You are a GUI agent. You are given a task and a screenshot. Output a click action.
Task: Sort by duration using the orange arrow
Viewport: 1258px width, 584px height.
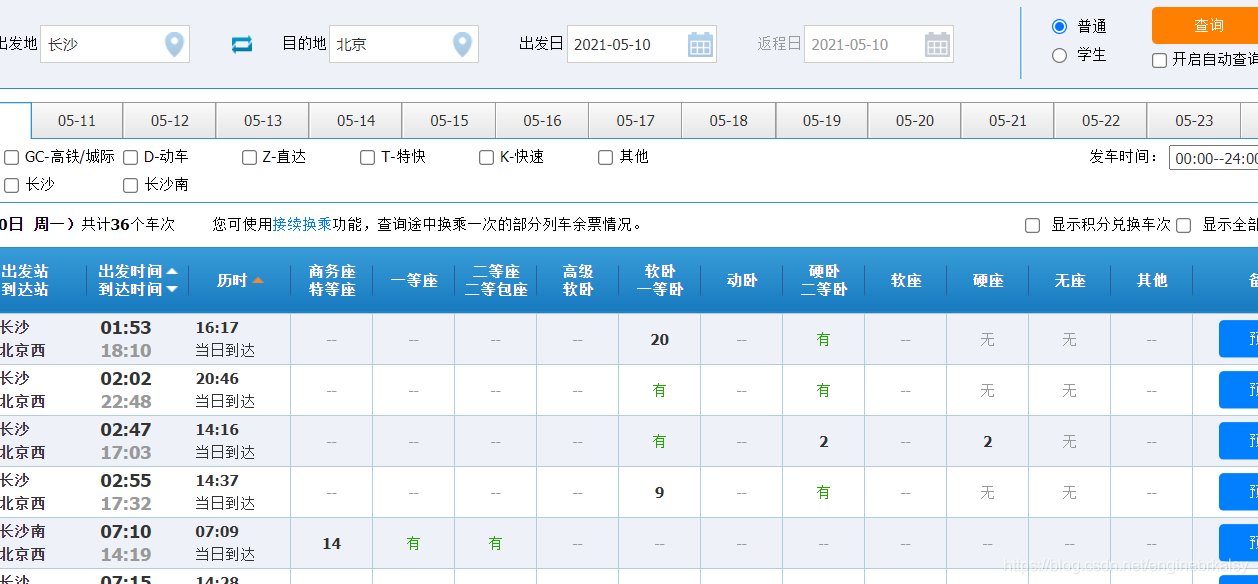[258, 281]
